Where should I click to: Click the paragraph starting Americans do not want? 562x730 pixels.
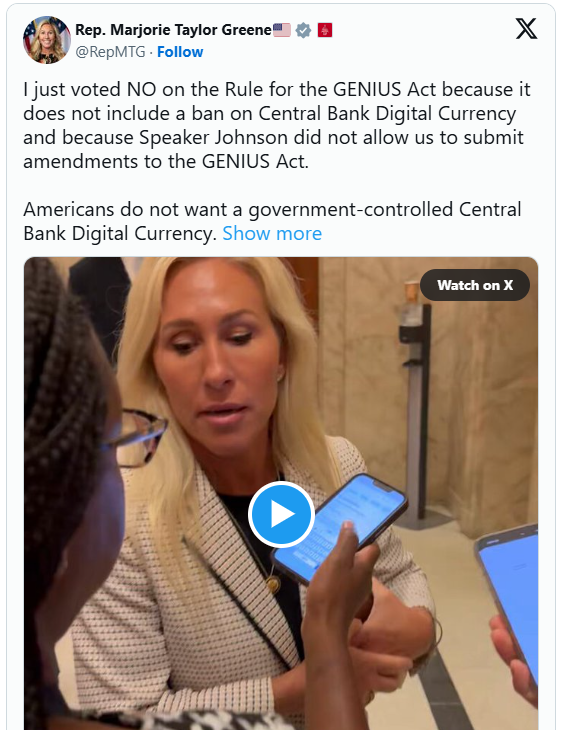tap(272, 221)
